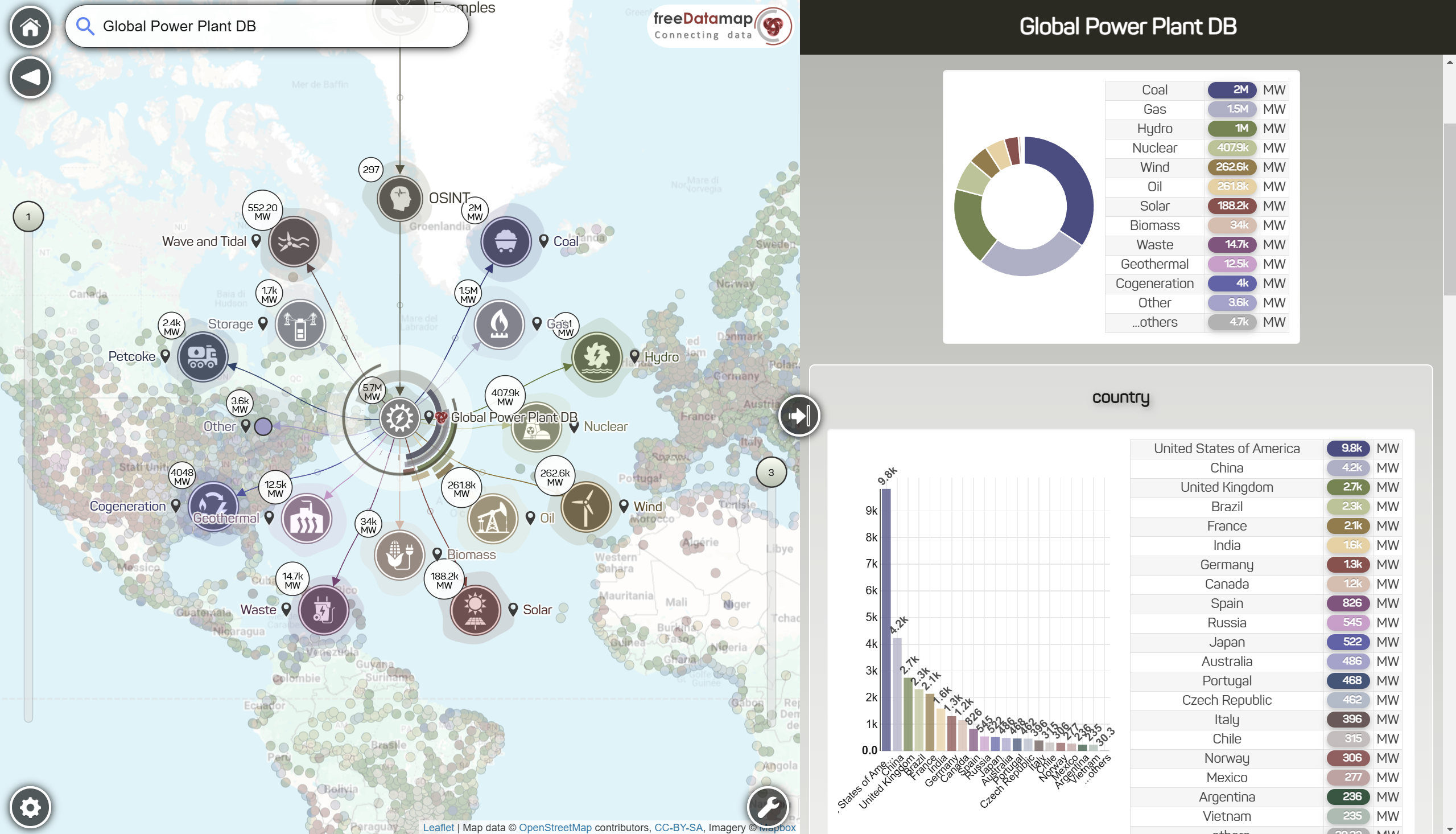Click the Gas 1.5M color badge
The height and width of the screenshot is (834, 1456).
coord(1232,109)
